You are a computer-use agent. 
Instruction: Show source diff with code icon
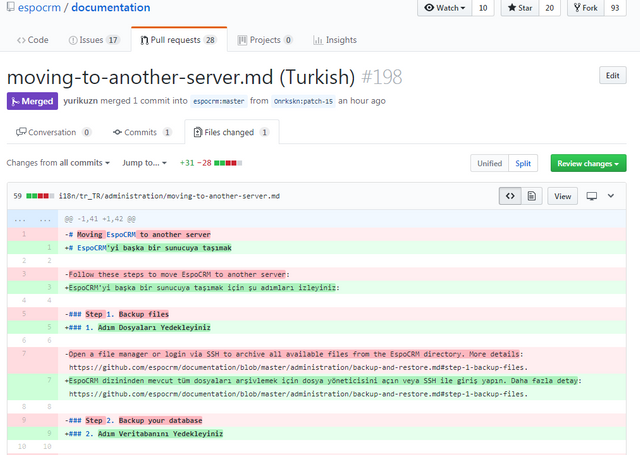click(x=510, y=196)
